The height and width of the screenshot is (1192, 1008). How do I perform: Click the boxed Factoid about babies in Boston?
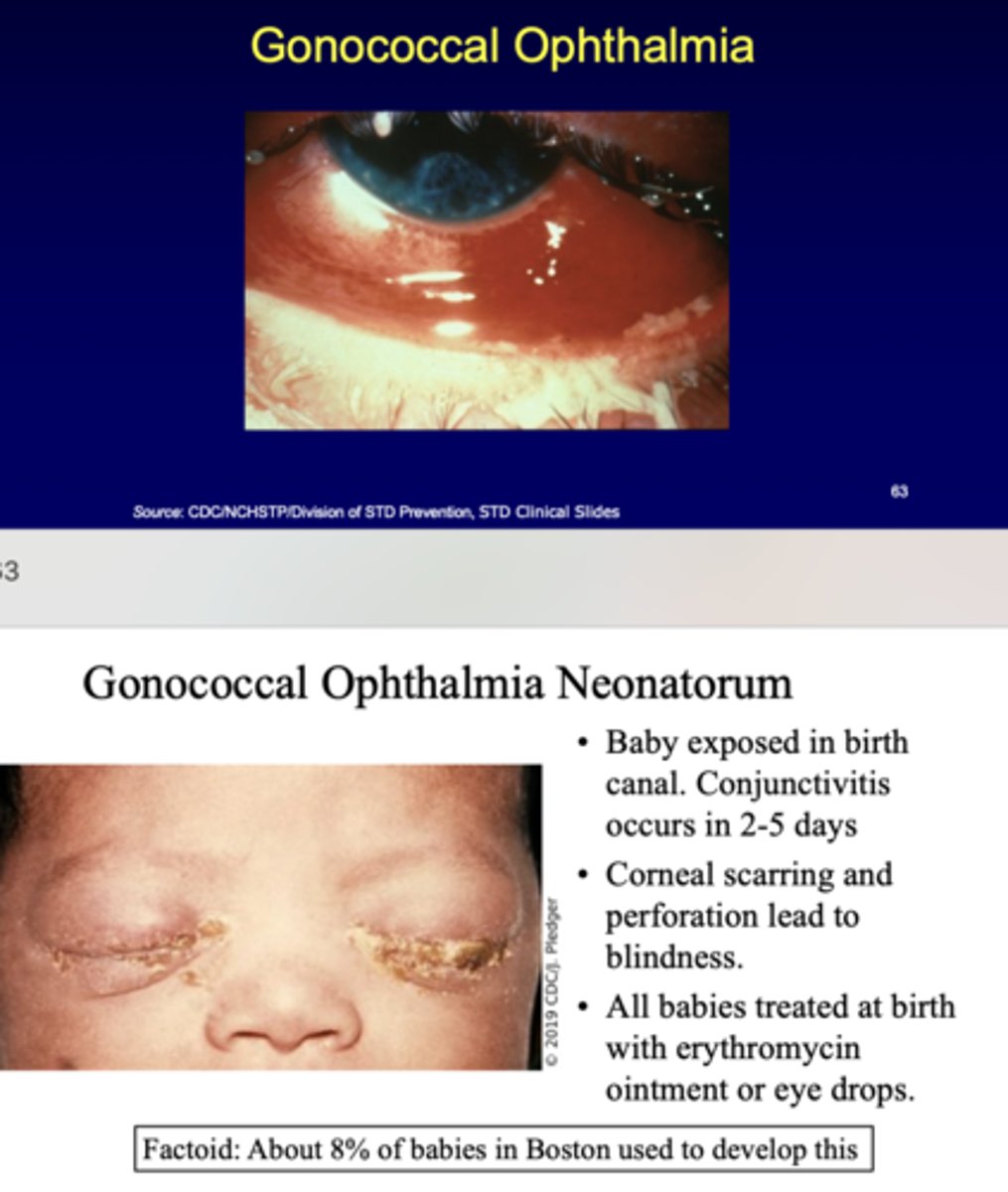(504, 1149)
